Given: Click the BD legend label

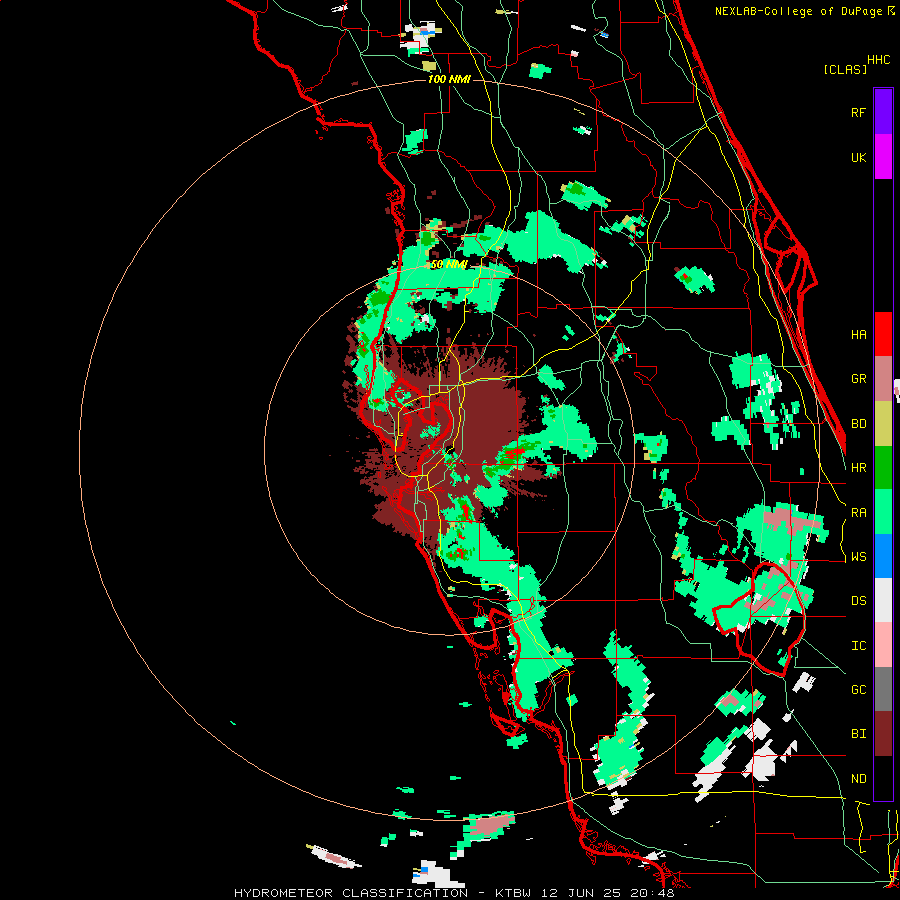Looking at the screenshot, I should [x=858, y=424].
